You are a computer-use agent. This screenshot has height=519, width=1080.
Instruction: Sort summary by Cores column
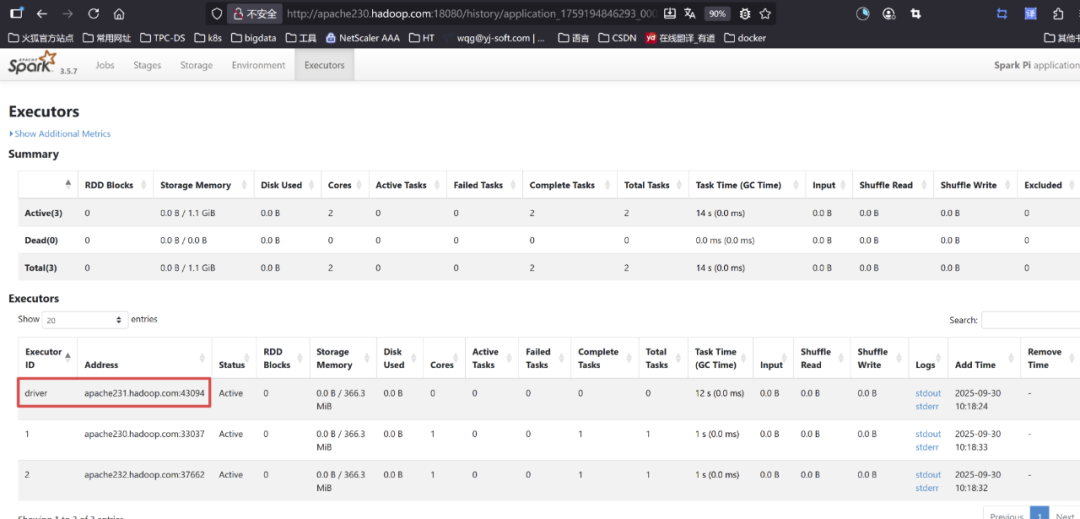pyautogui.click(x=344, y=185)
